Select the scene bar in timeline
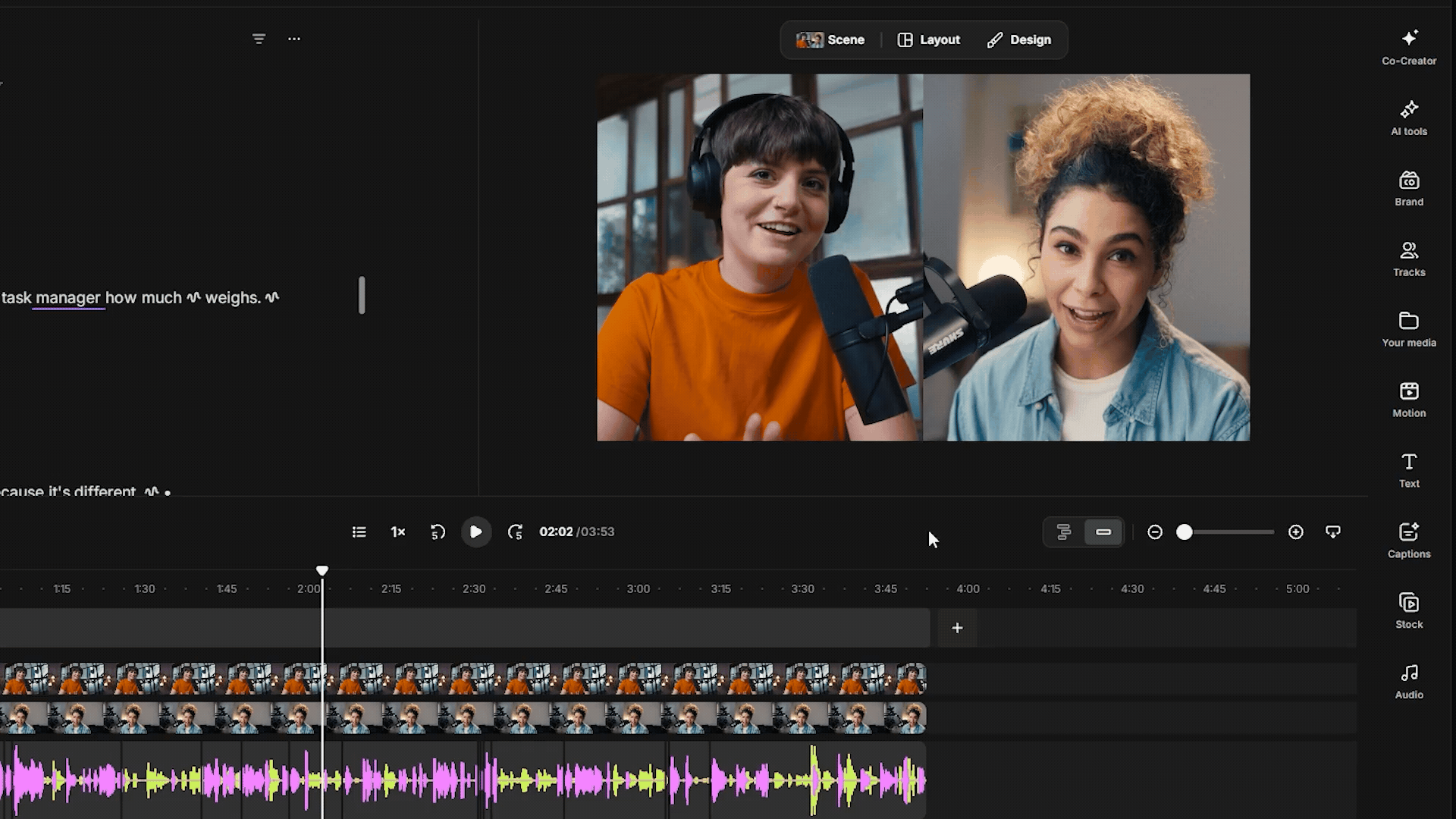The height and width of the screenshot is (819, 1456). [x=465, y=628]
